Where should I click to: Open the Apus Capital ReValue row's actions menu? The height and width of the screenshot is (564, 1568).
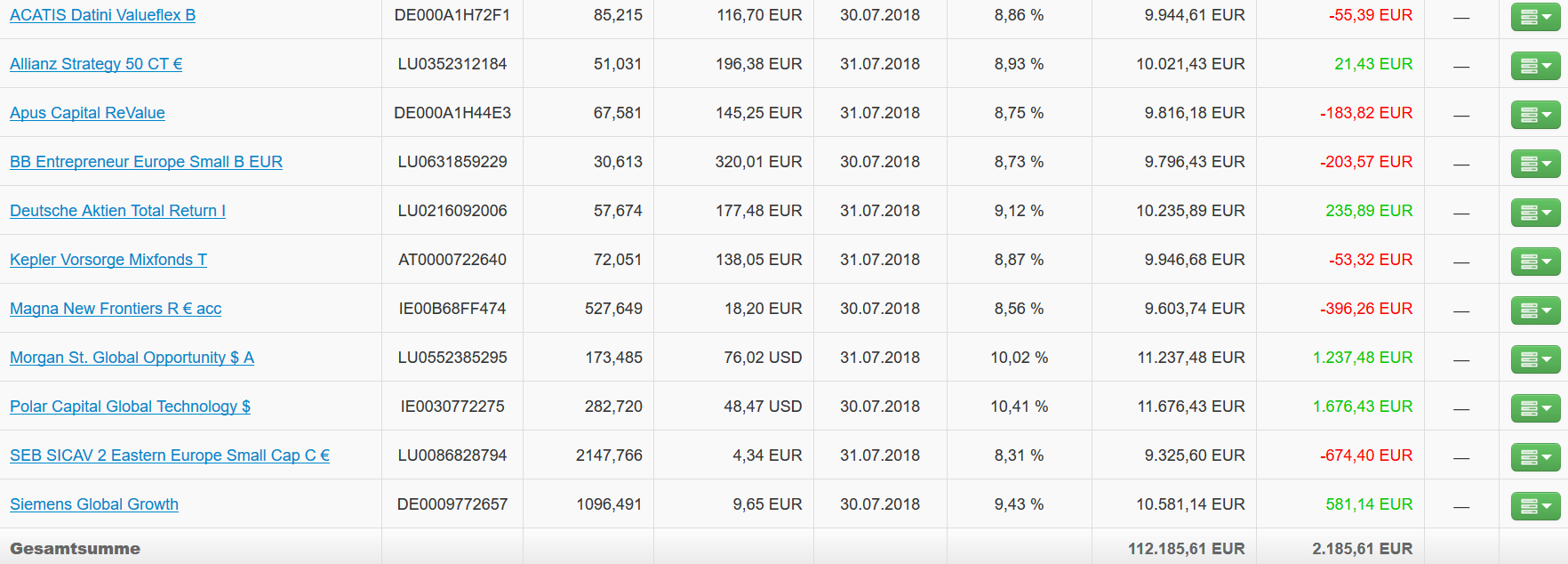1535,115
